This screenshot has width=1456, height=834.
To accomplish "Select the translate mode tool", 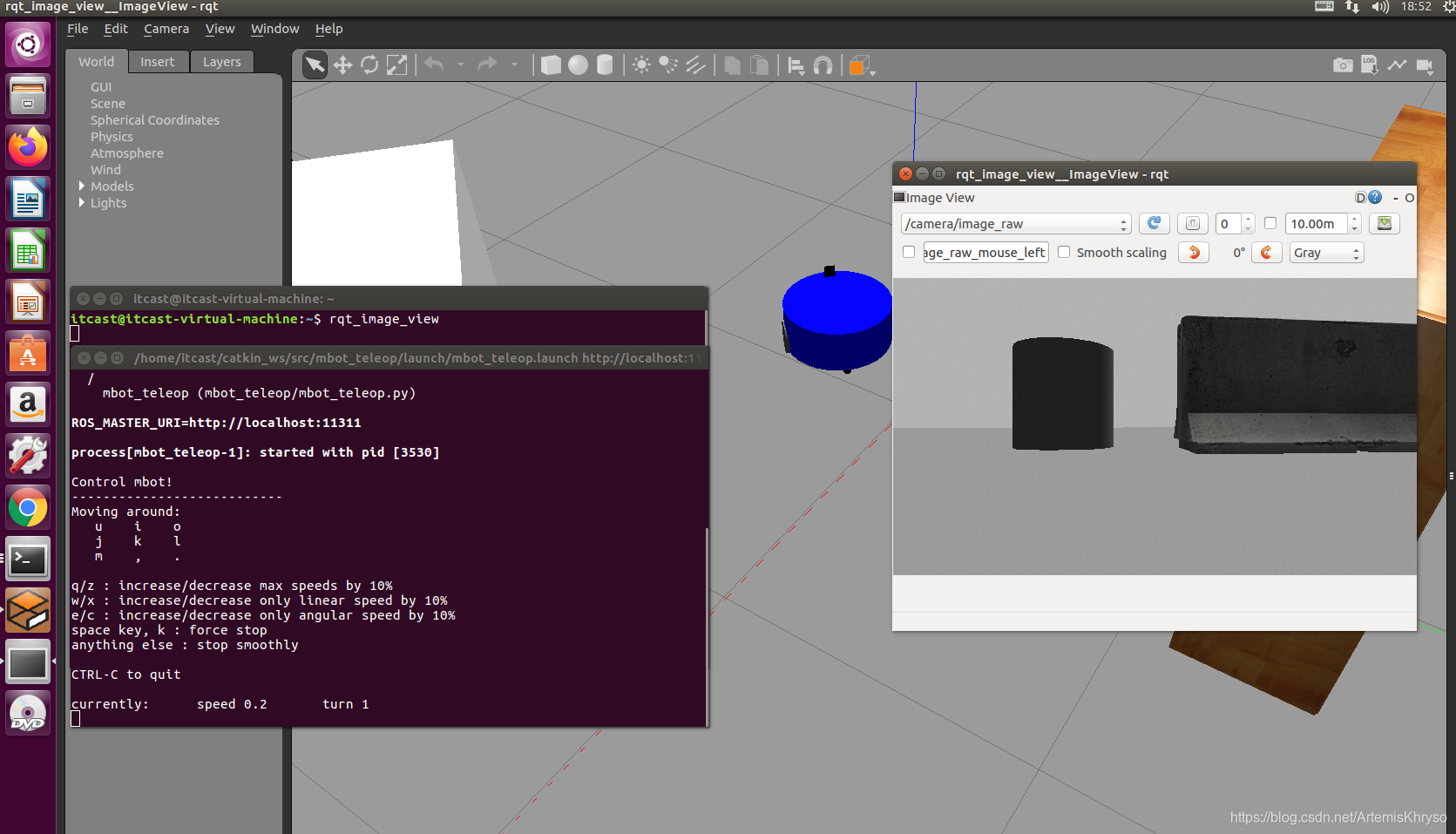I will 342,65.
